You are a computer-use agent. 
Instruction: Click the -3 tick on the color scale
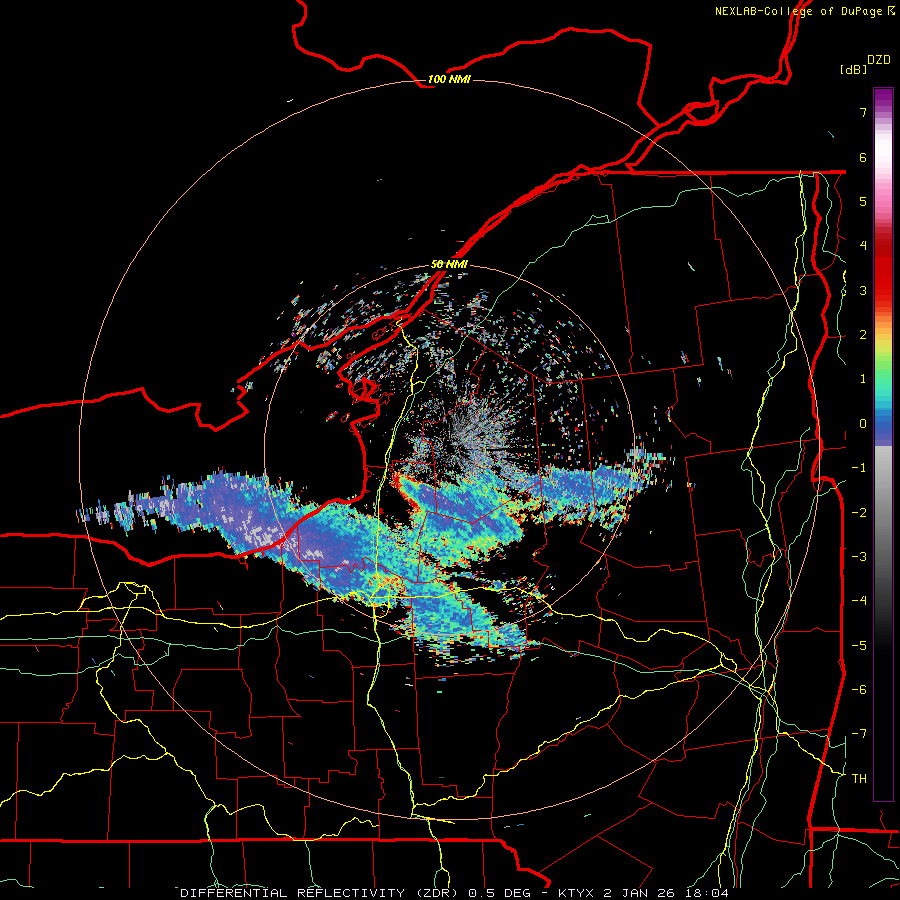859,557
